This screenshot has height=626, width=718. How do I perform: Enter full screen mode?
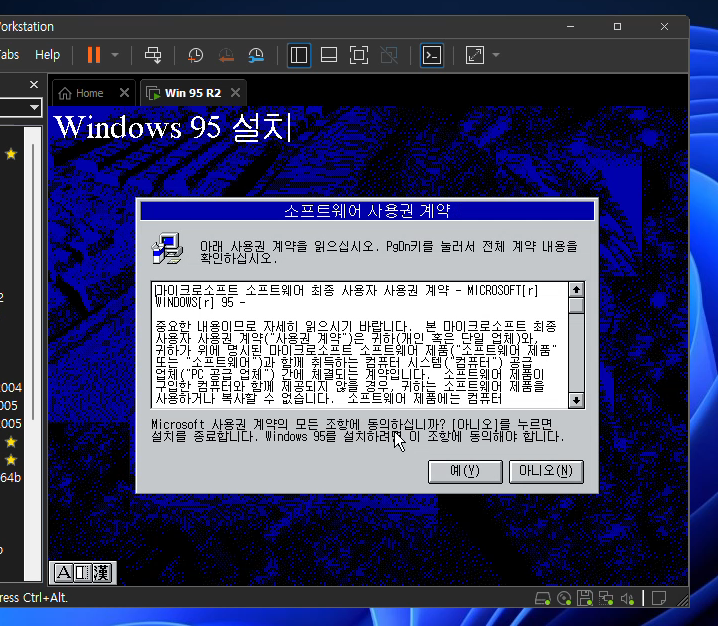click(359, 55)
